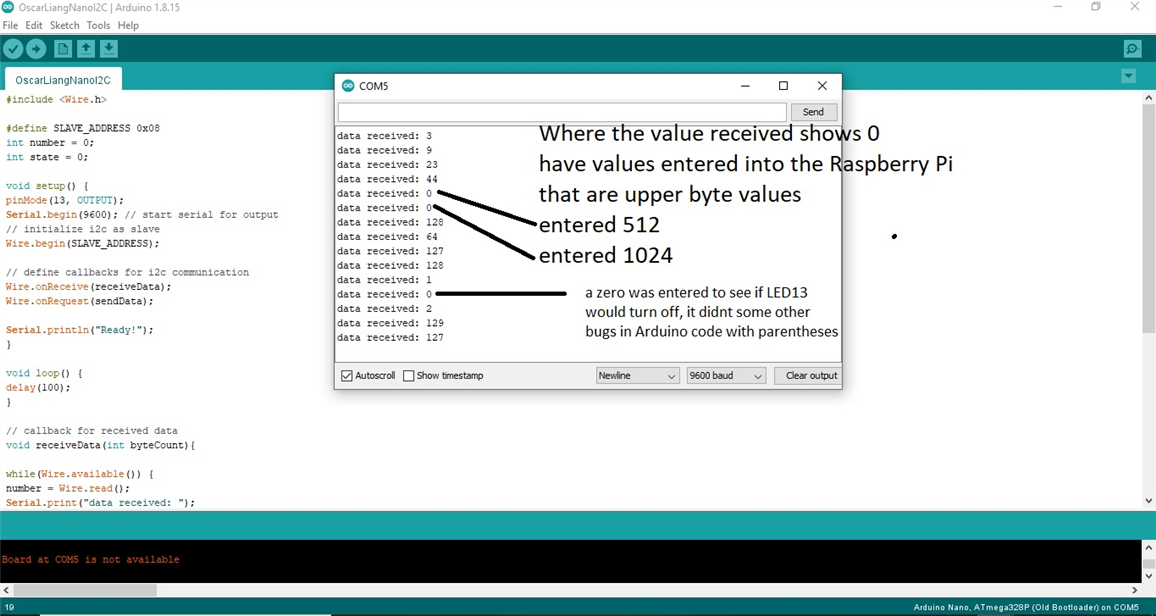Click the horizontal scrollbar left arrow
The height and width of the screenshot is (616, 1156).
pos(6,590)
